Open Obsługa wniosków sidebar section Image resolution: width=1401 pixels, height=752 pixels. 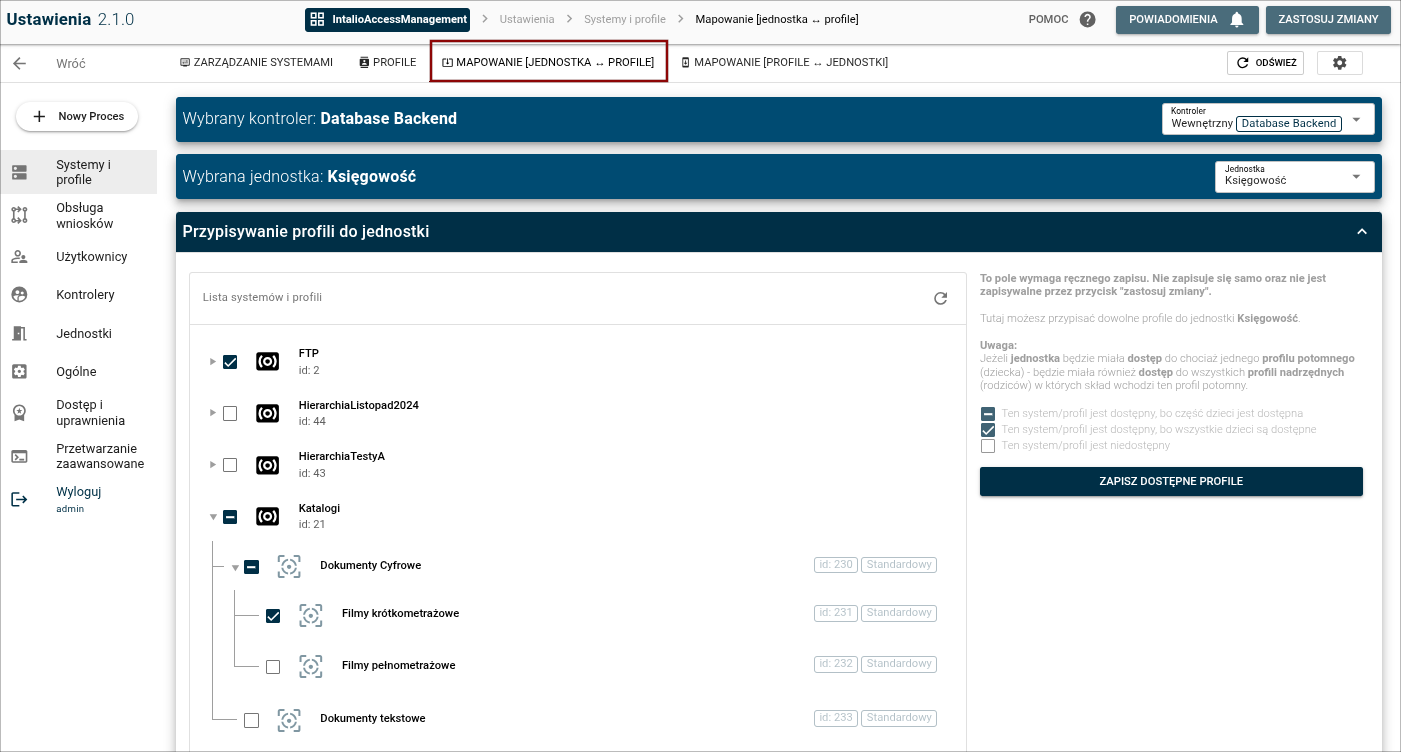[x=78, y=215]
